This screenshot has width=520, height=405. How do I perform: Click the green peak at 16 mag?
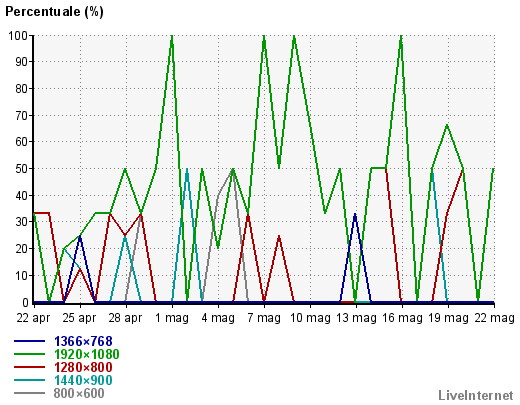[401, 36]
